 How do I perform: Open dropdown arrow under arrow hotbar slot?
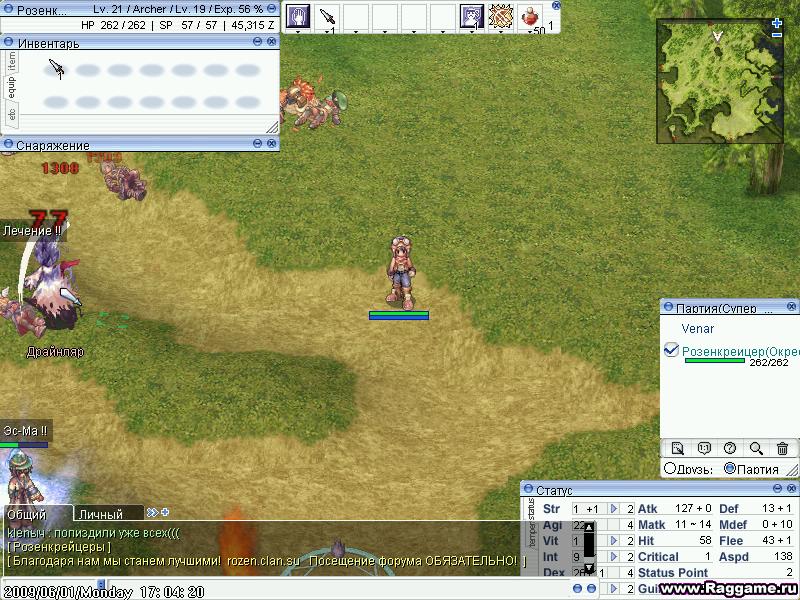tap(327, 32)
